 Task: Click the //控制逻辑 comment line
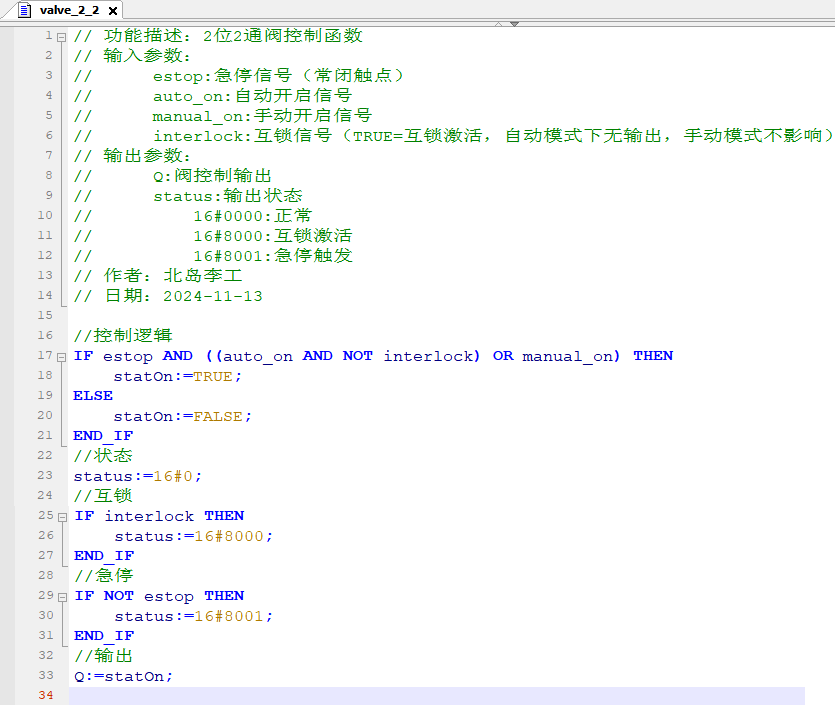tap(123, 336)
